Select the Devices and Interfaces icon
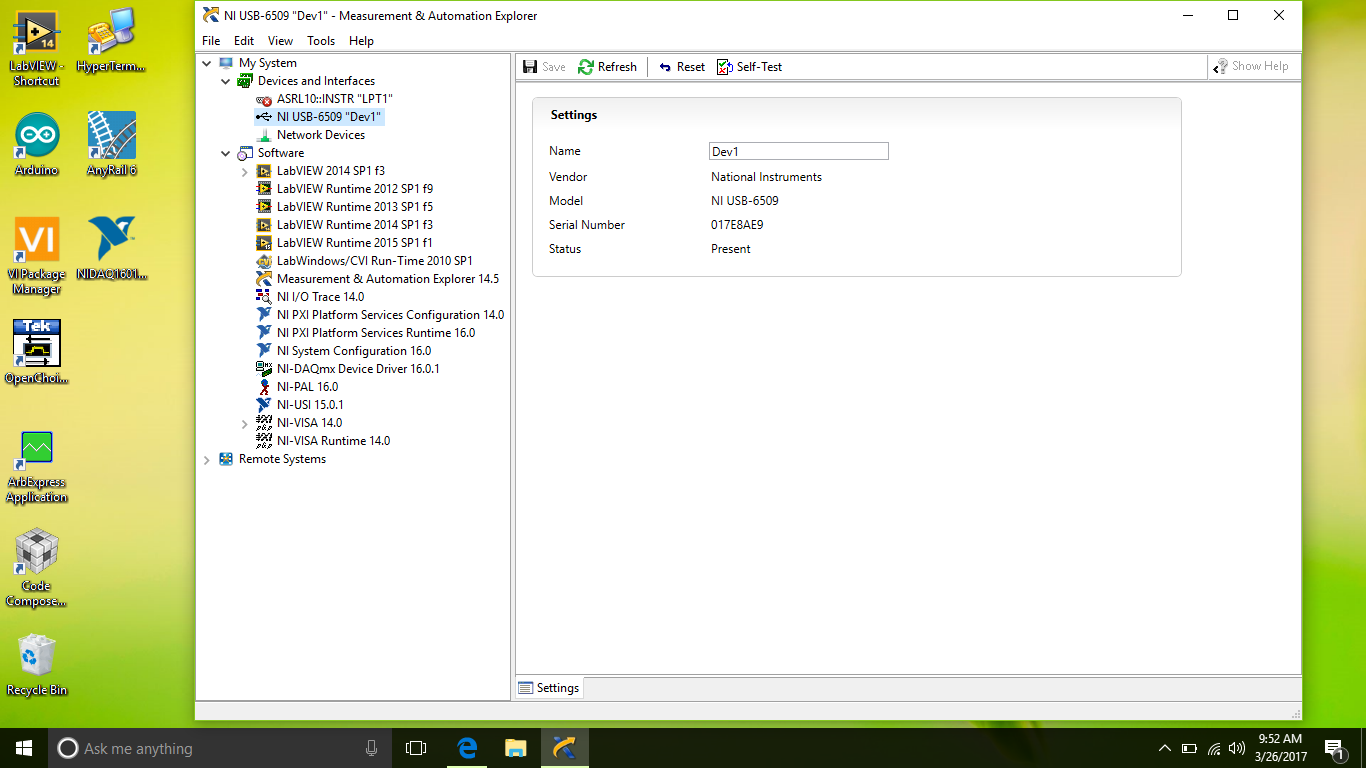The height and width of the screenshot is (768, 1366). pyautogui.click(x=245, y=81)
